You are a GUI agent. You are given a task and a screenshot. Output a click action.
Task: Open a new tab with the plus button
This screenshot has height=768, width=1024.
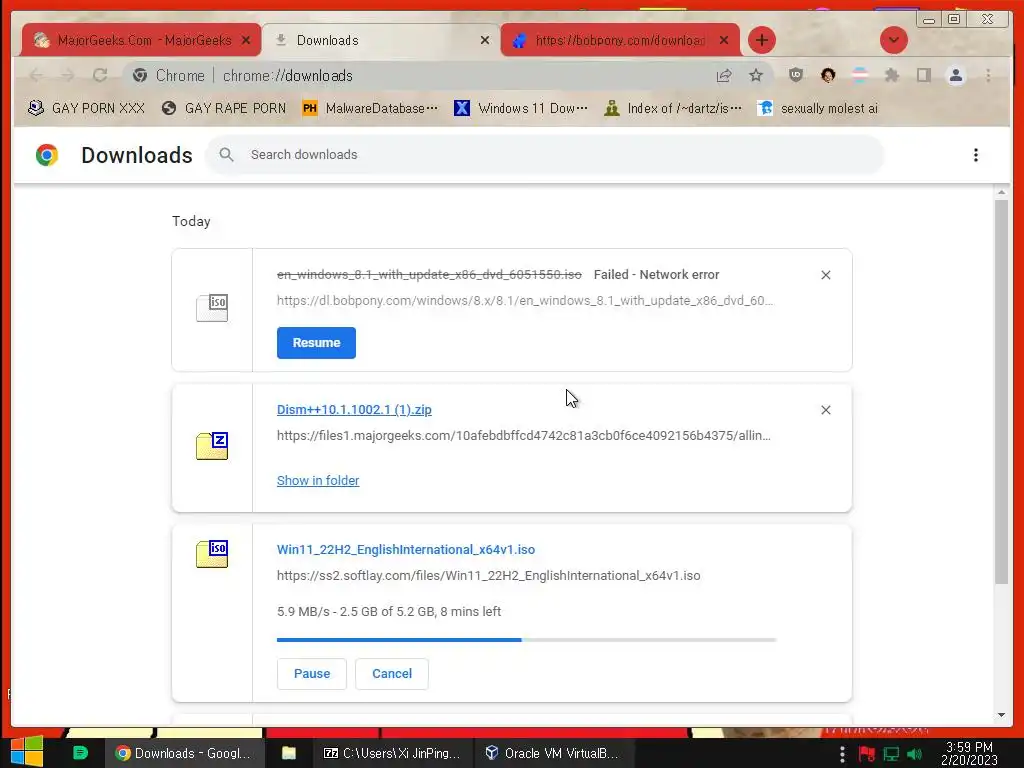coord(761,40)
